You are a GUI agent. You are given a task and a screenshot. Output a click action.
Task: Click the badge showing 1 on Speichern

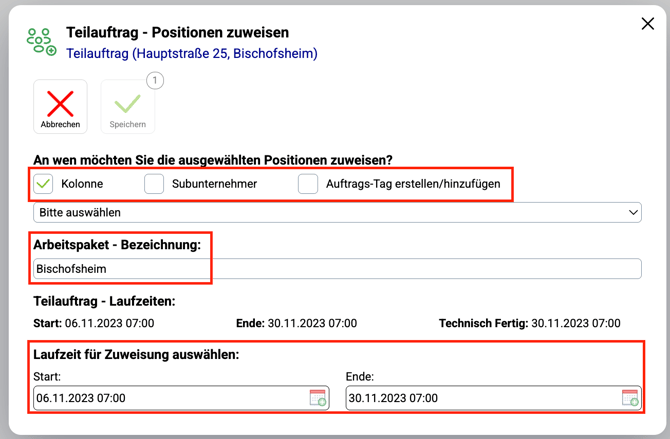(x=155, y=81)
